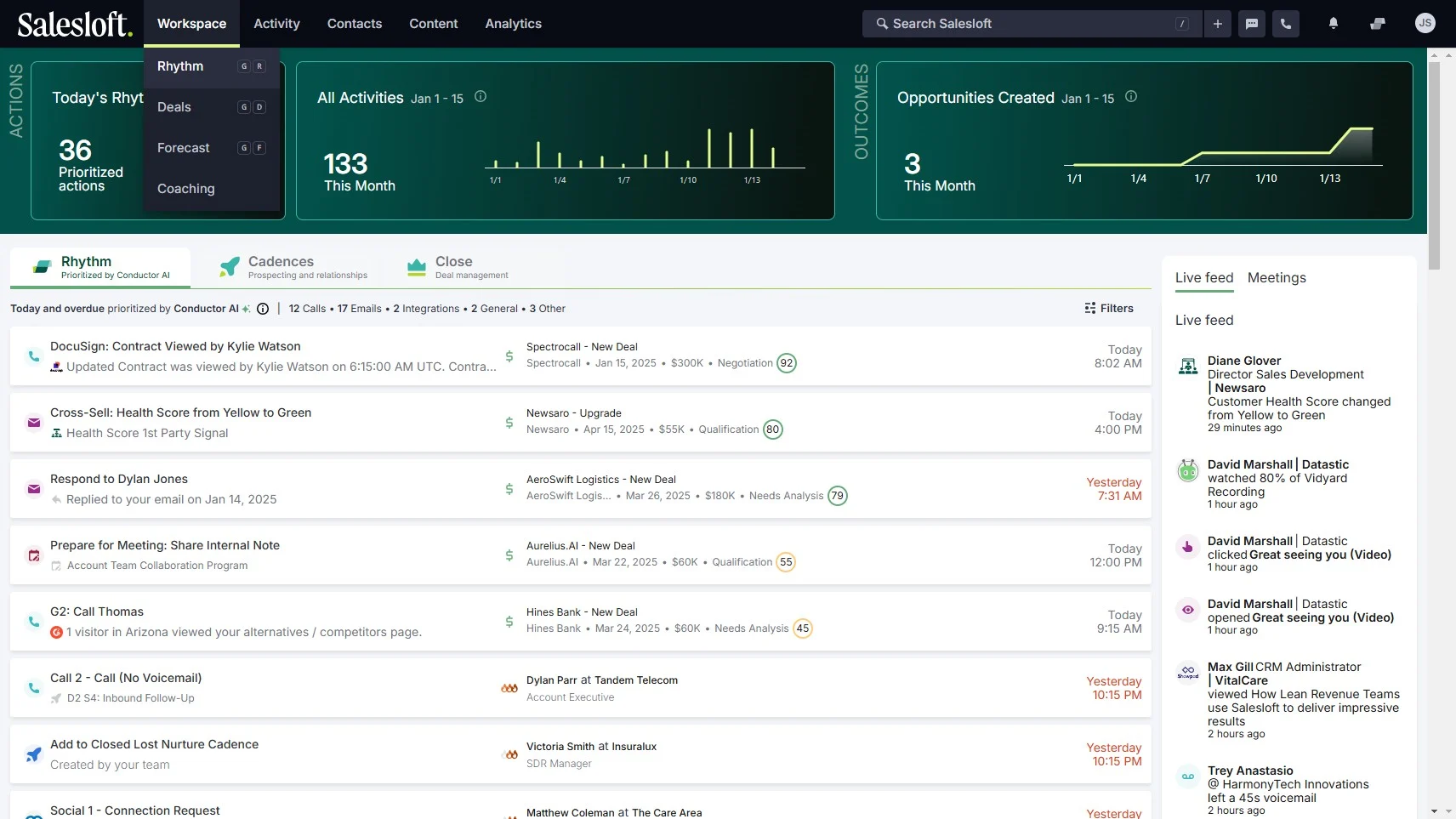Click eye icon on David Marshall opened video

(x=1187, y=610)
